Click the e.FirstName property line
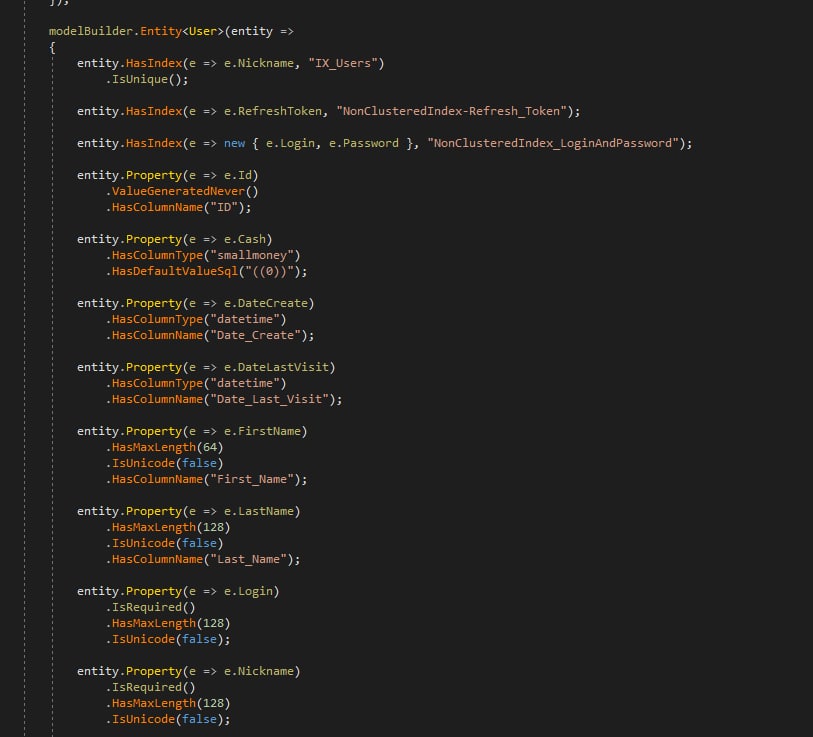 tap(192, 432)
